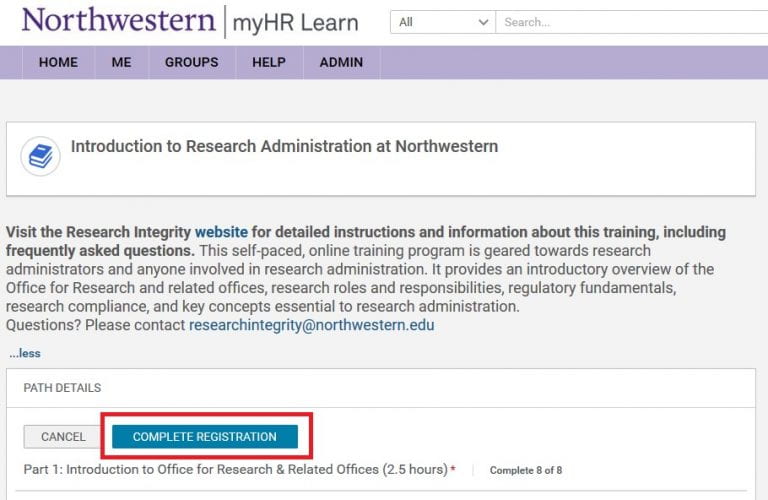The image size is (768, 500).
Task: Open the Northwestern logo homepage link
Action: click(119, 21)
